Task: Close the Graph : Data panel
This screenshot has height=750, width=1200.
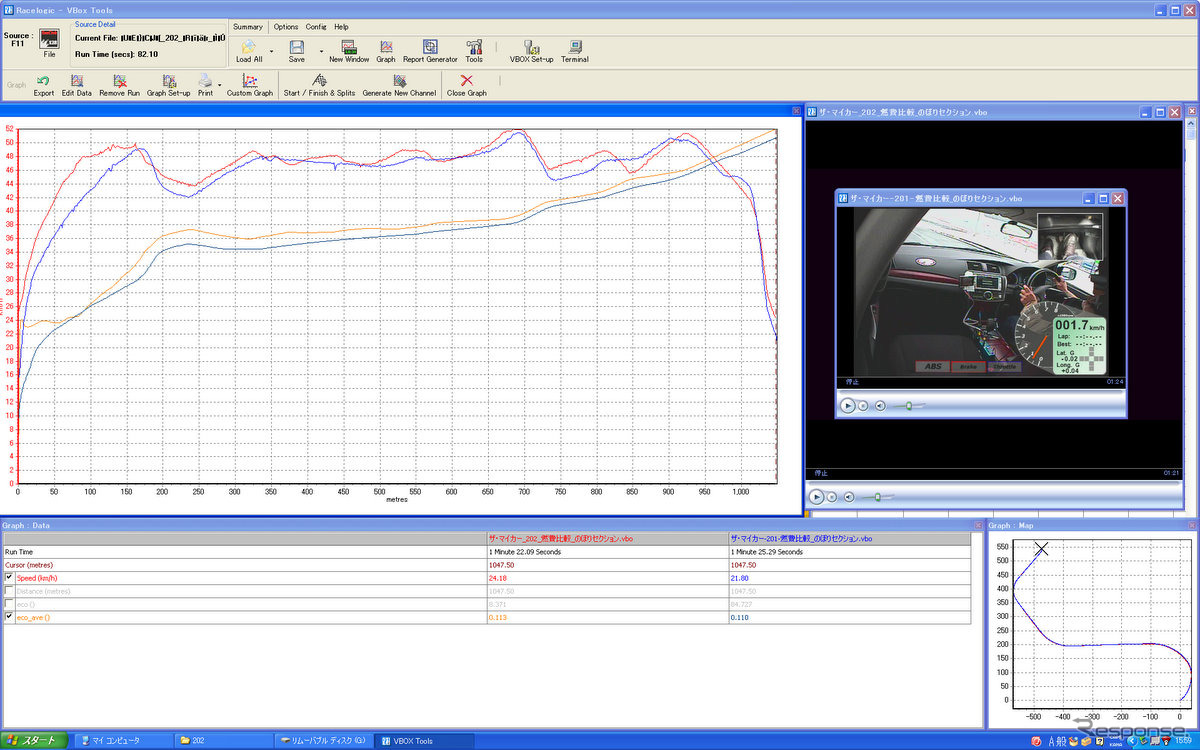Action: point(978,525)
